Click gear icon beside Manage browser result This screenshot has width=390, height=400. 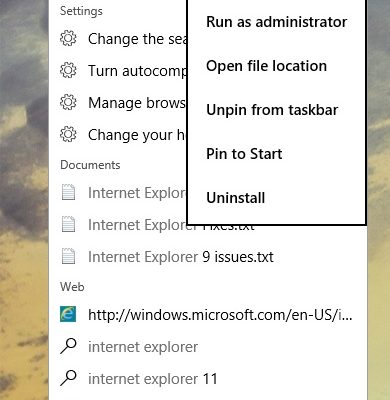(x=68, y=102)
